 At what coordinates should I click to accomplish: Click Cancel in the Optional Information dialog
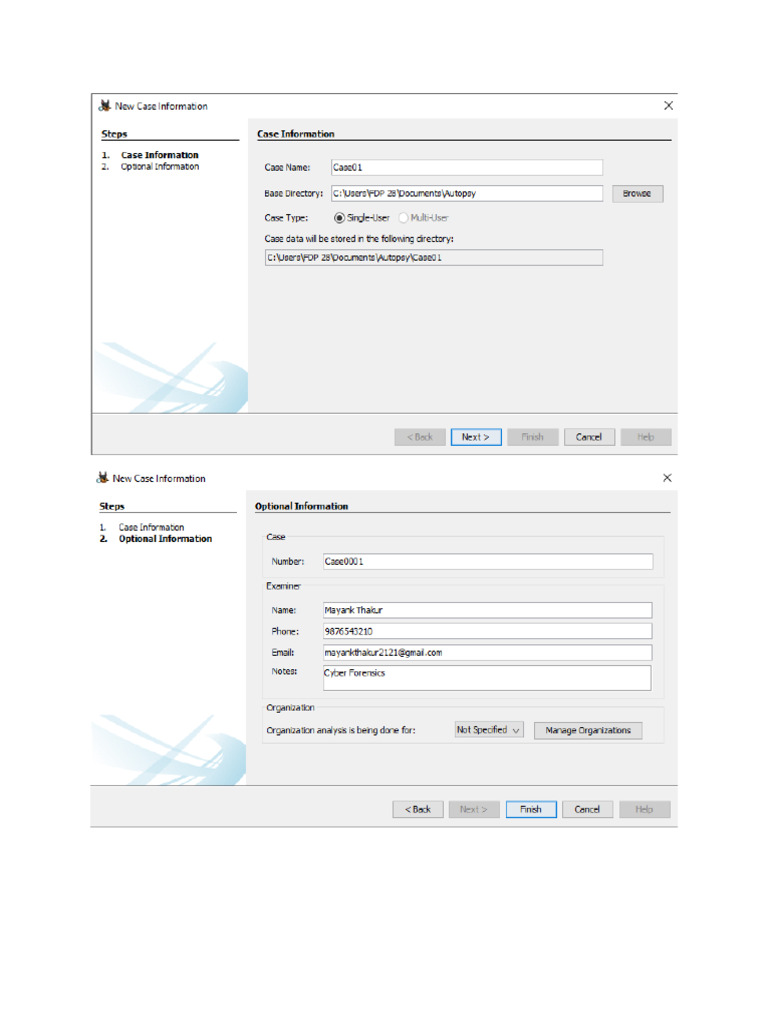[587, 809]
